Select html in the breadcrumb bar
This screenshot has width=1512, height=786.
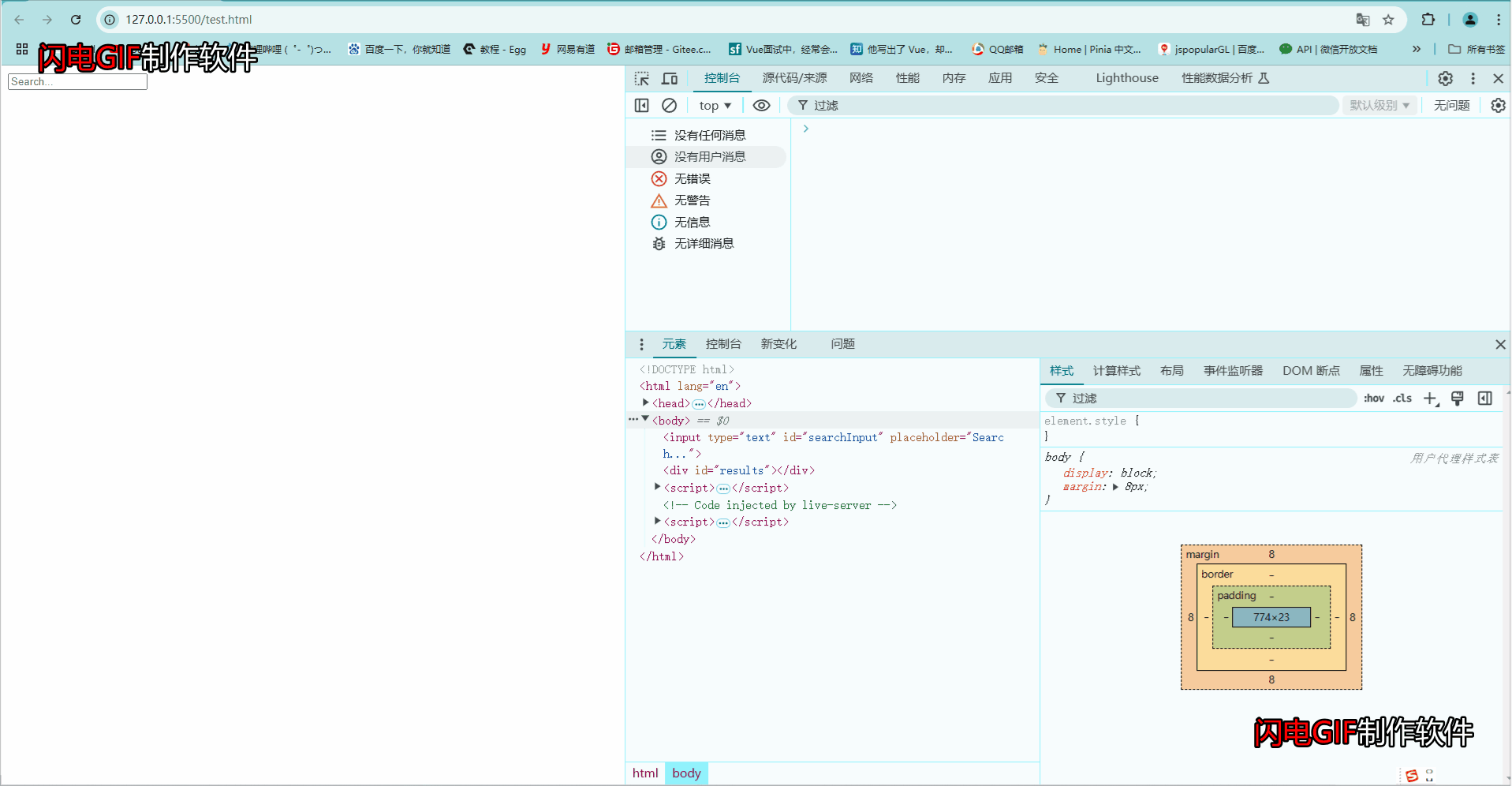pos(645,773)
